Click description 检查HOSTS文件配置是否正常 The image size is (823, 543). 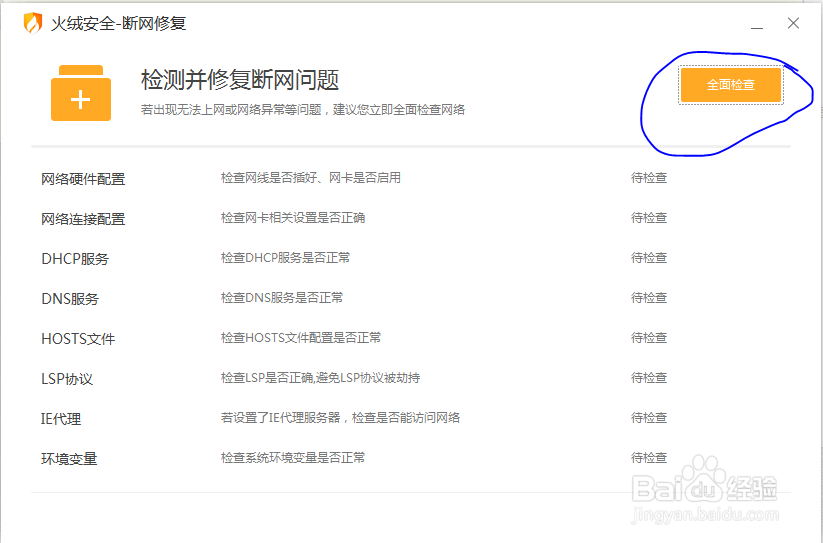[301, 337]
